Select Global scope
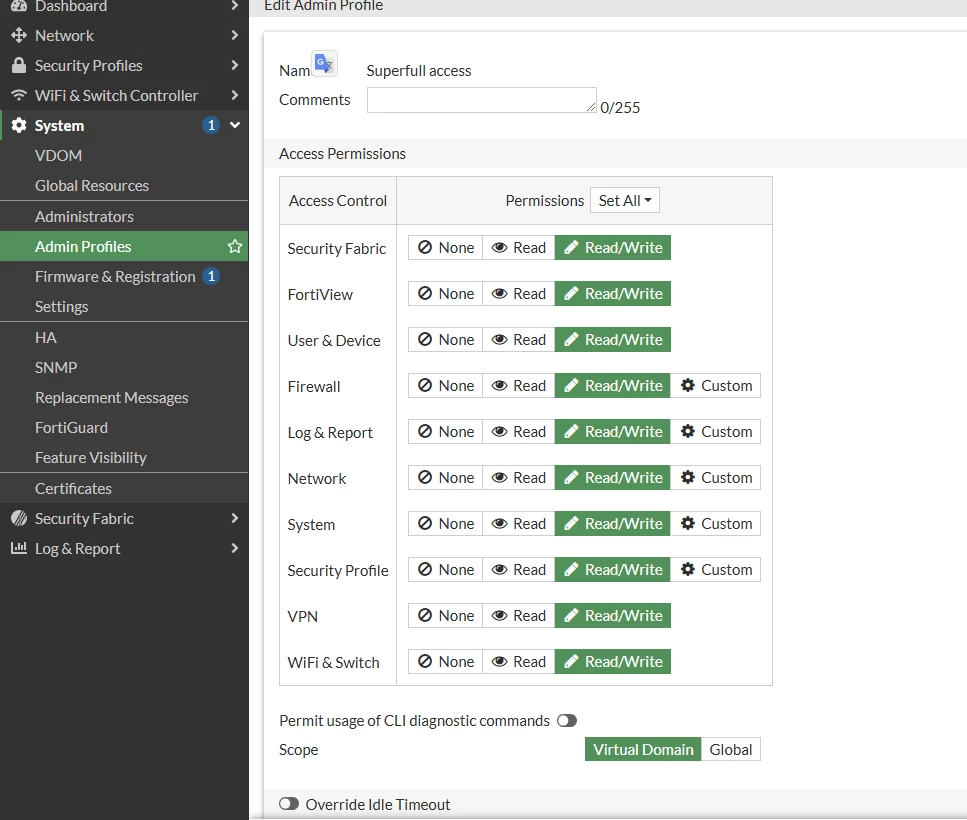967x820 pixels. click(x=731, y=749)
